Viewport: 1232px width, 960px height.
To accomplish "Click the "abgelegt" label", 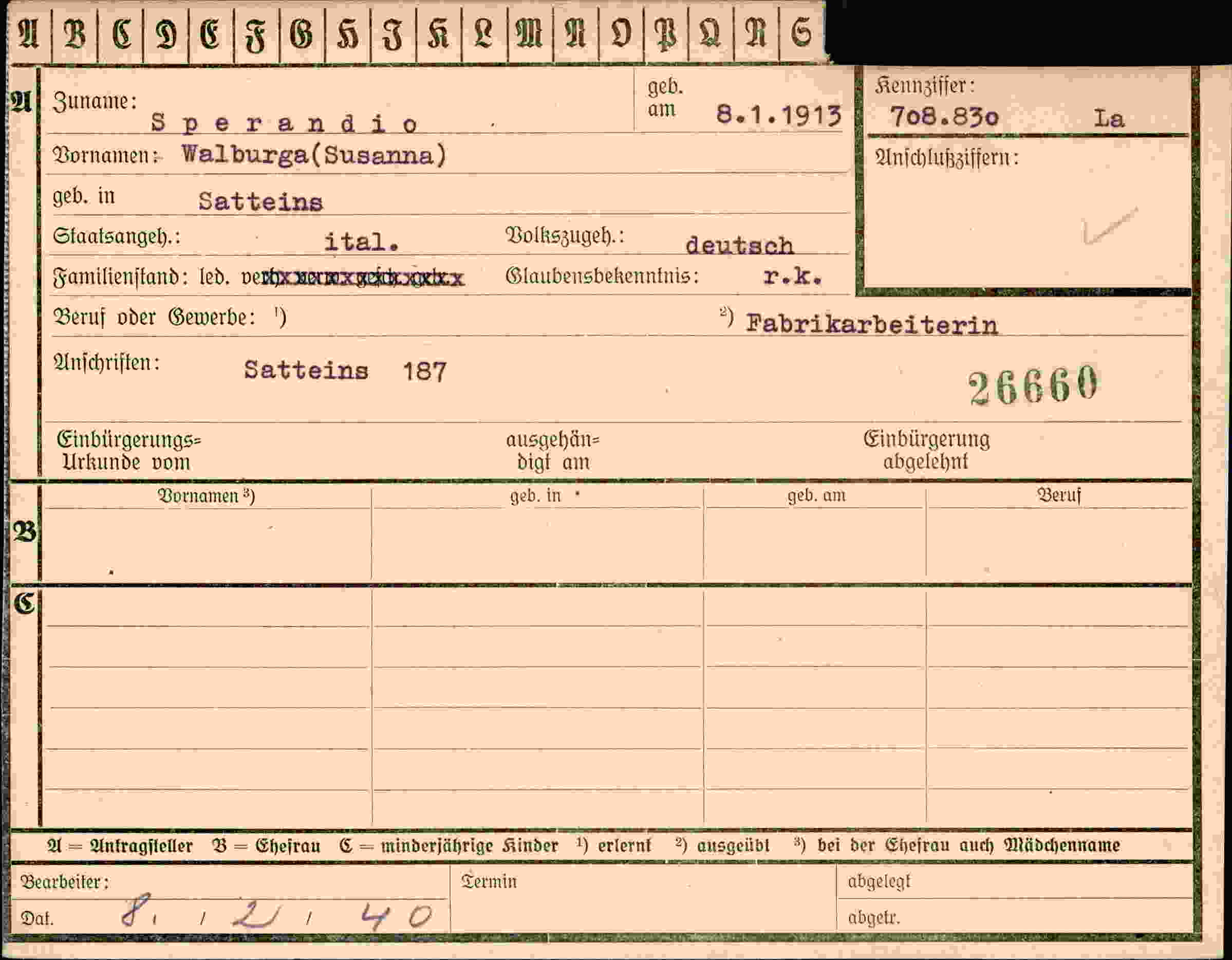I will [x=879, y=881].
